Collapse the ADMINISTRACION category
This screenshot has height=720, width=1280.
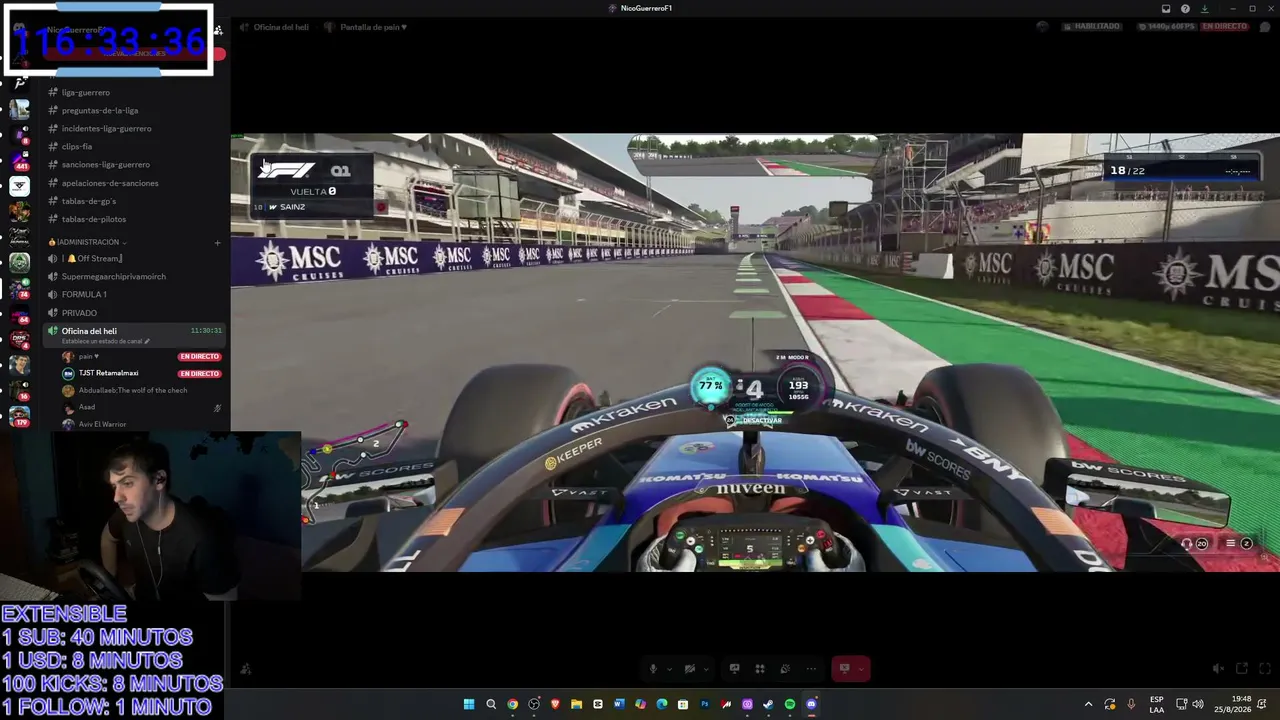click(88, 242)
